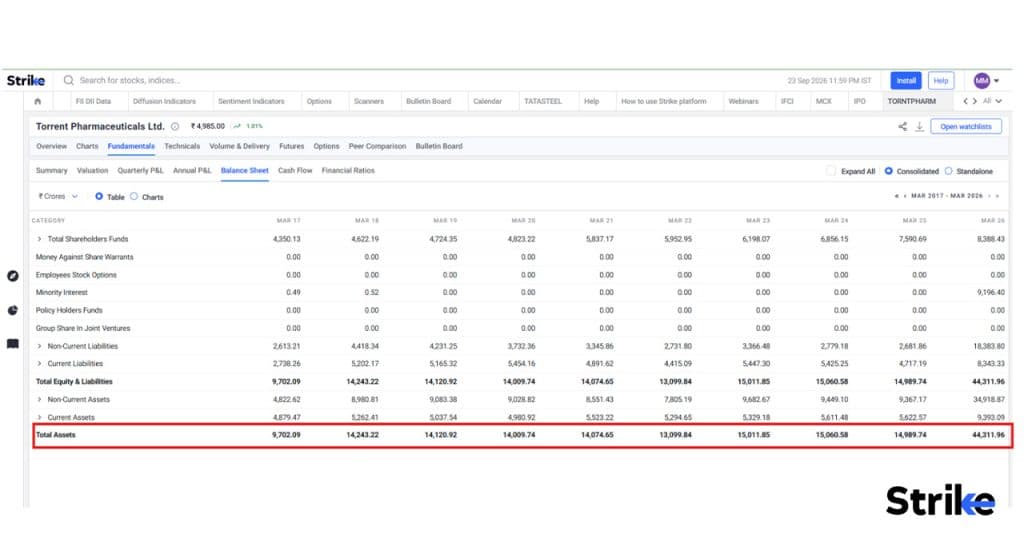Screen dimensions: 1024x542
Task: Expand the Non-Current Liabilities row
Action: click(x=39, y=346)
